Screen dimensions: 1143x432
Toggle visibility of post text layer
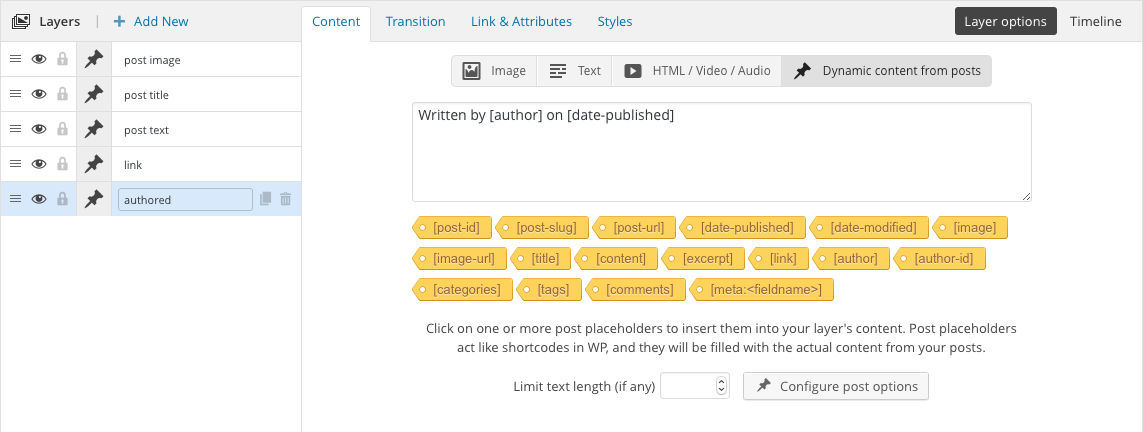[x=39, y=130]
